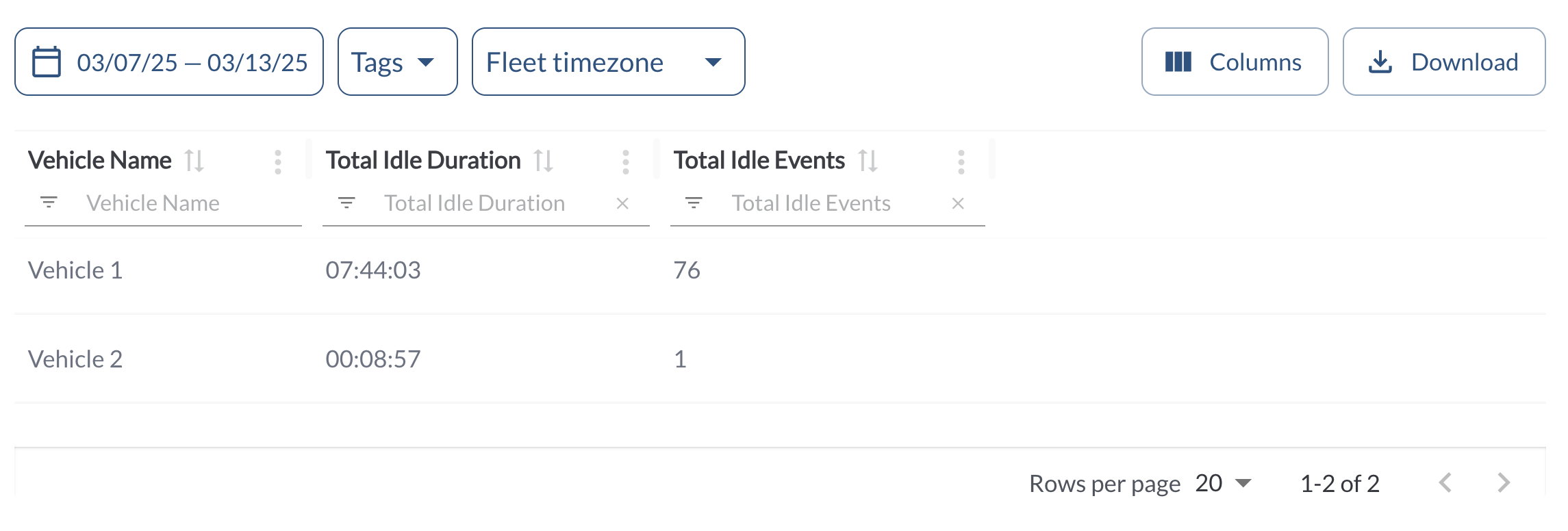Change Rows per page dropdown

(x=1224, y=483)
